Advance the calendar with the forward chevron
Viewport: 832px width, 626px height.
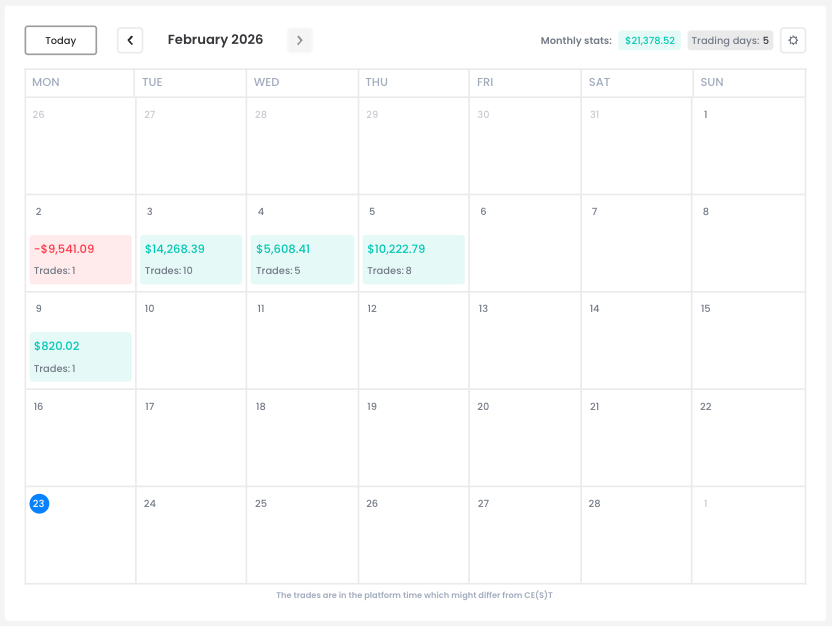[x=299, y=40]
